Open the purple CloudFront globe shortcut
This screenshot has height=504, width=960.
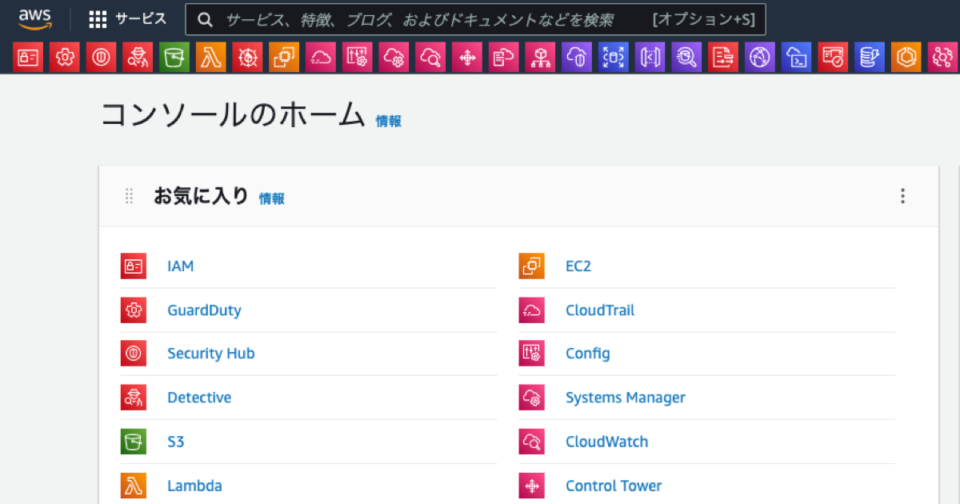pos(760,58)
